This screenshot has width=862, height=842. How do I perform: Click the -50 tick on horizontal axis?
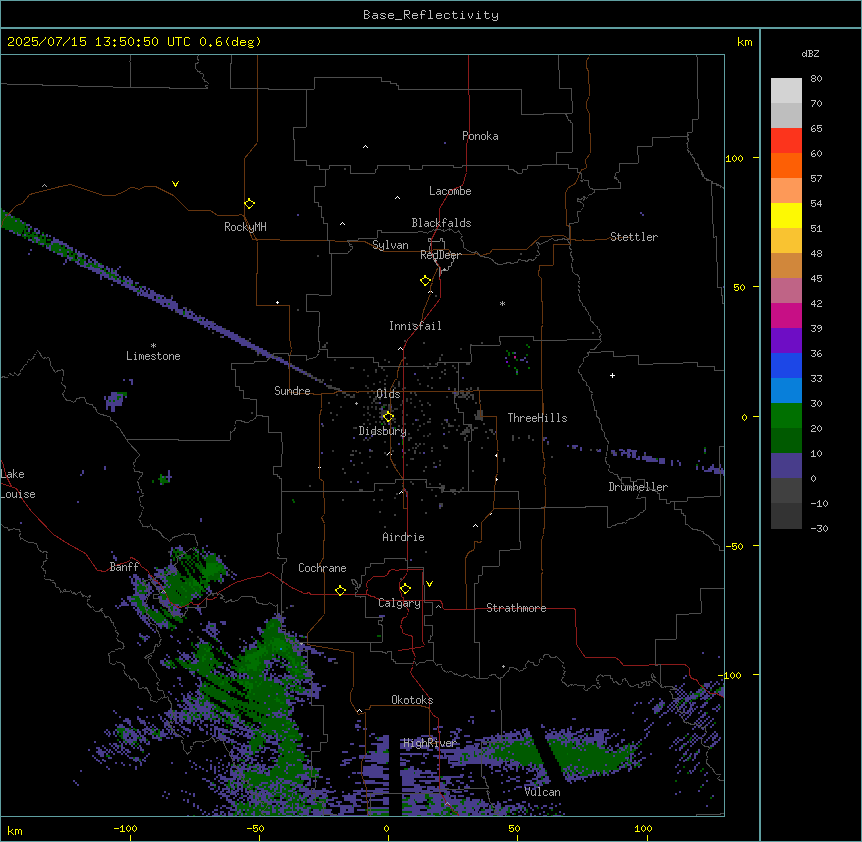point(255,828)
